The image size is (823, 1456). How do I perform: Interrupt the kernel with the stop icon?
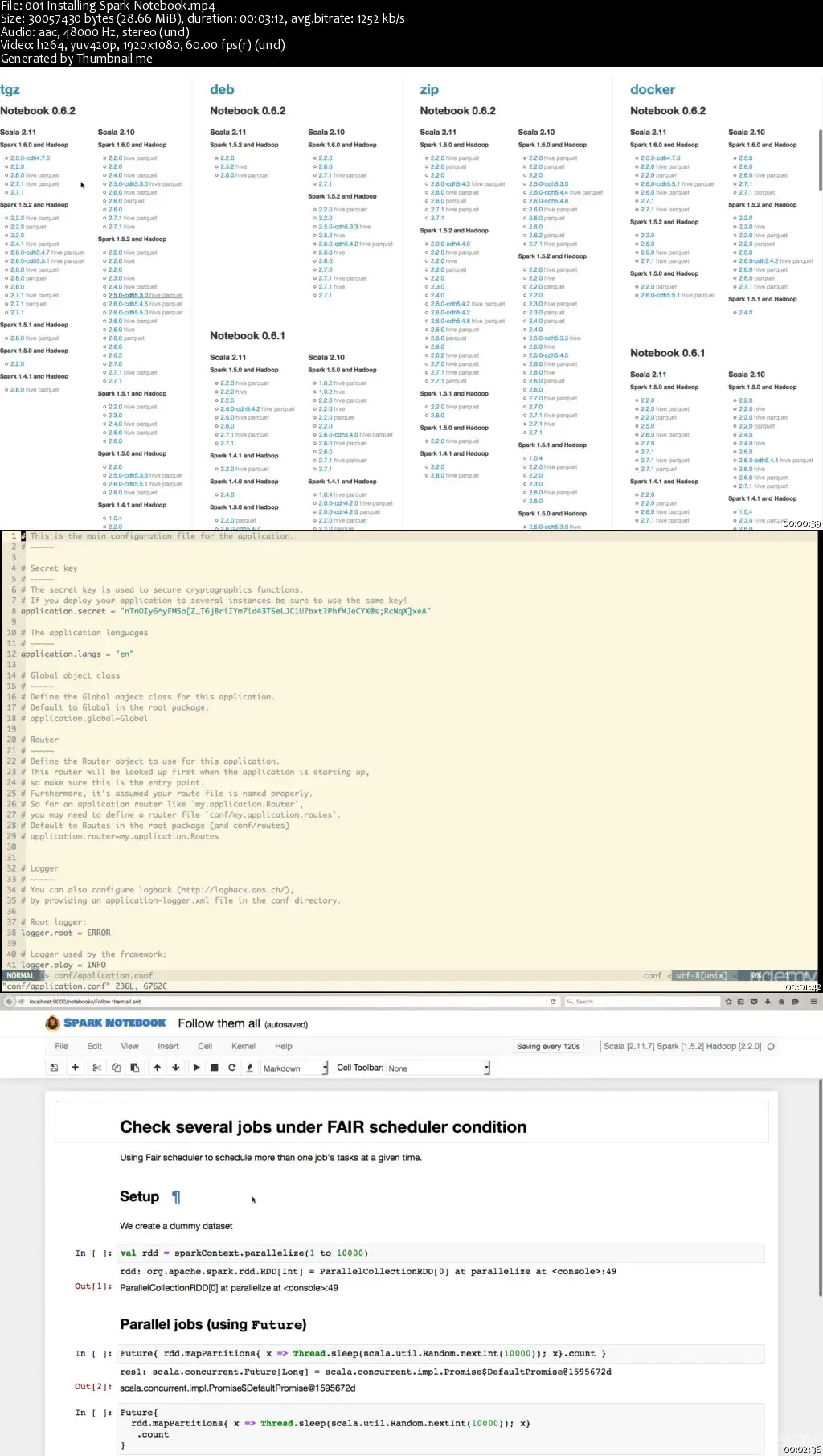[214, 1068]
